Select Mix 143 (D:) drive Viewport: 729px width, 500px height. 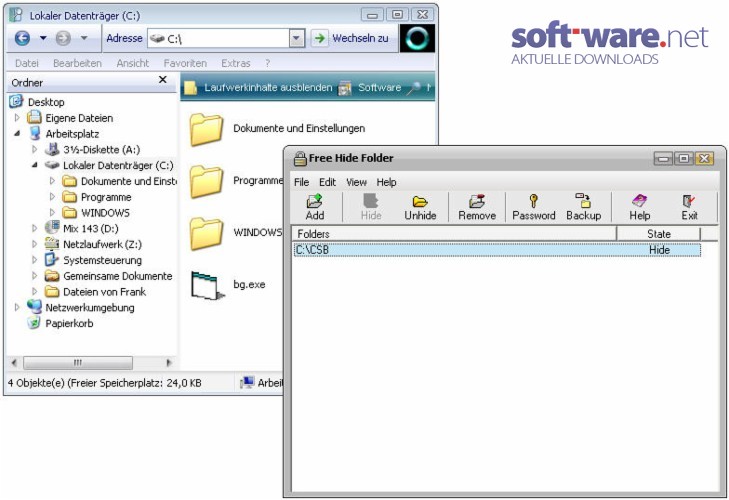tap(91, 229)
